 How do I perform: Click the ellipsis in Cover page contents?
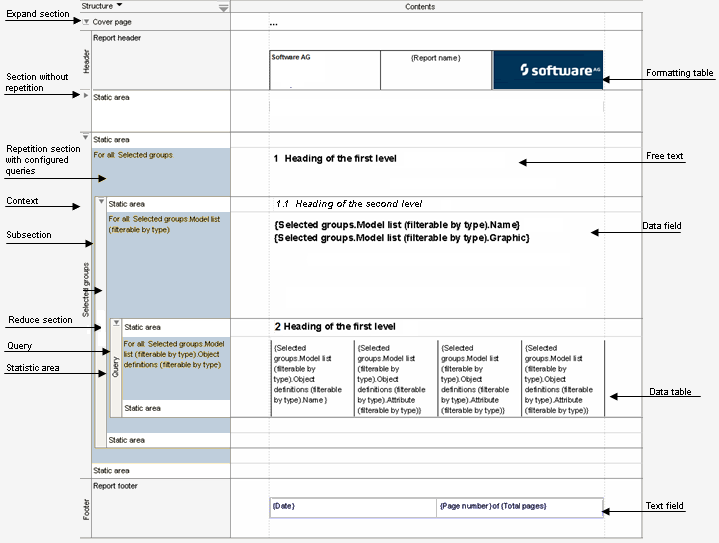click(x=273, y=23)
